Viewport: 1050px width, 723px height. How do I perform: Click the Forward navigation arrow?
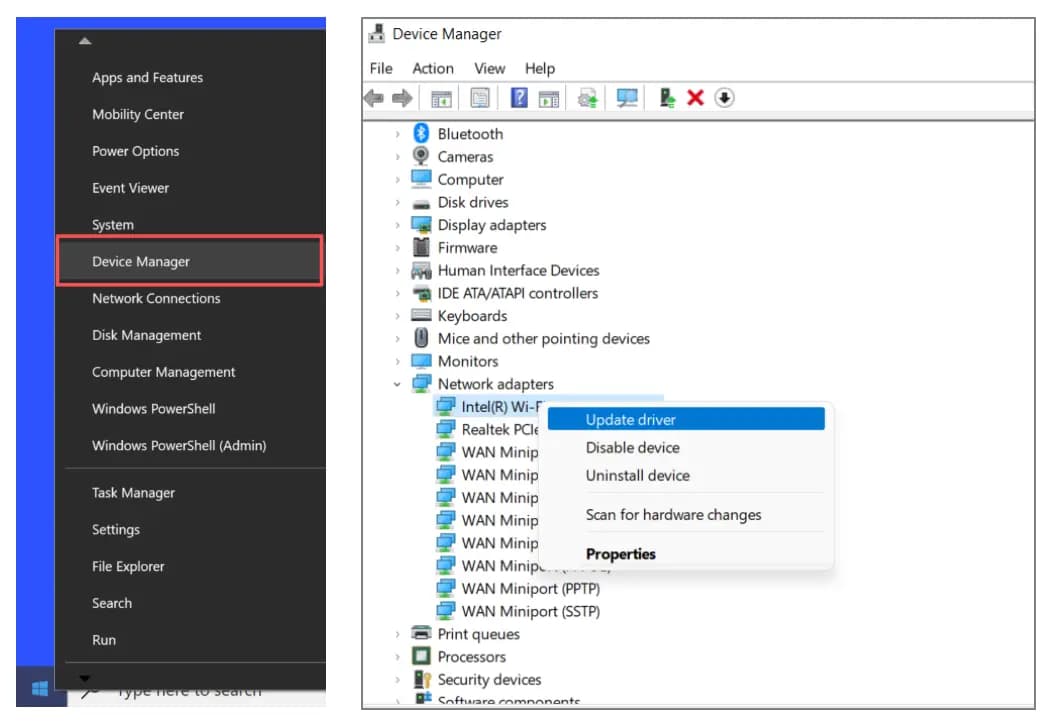point(400,97)
